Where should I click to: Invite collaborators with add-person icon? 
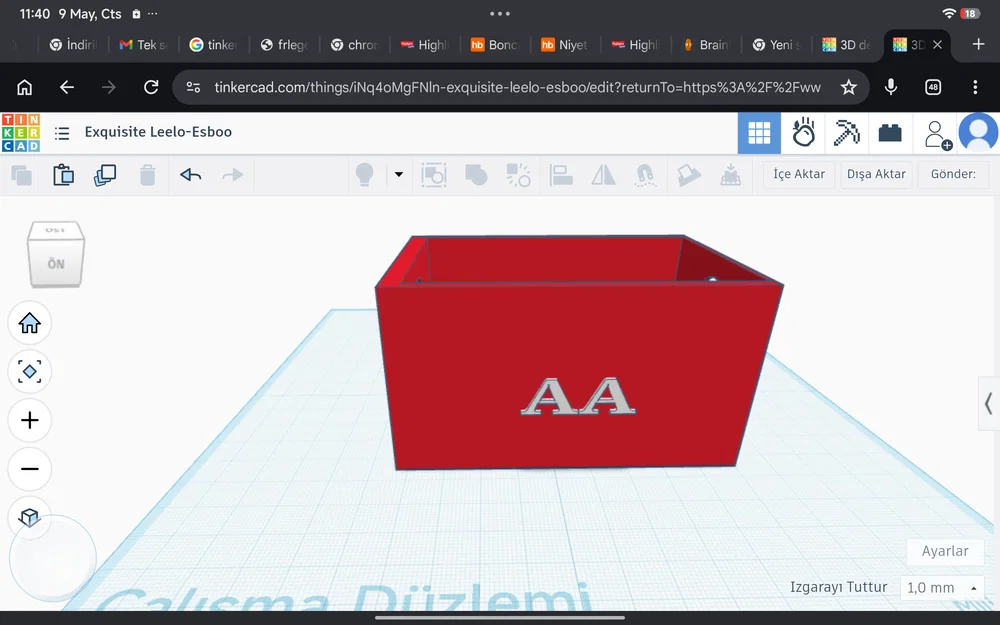click(x=937, y=134)
